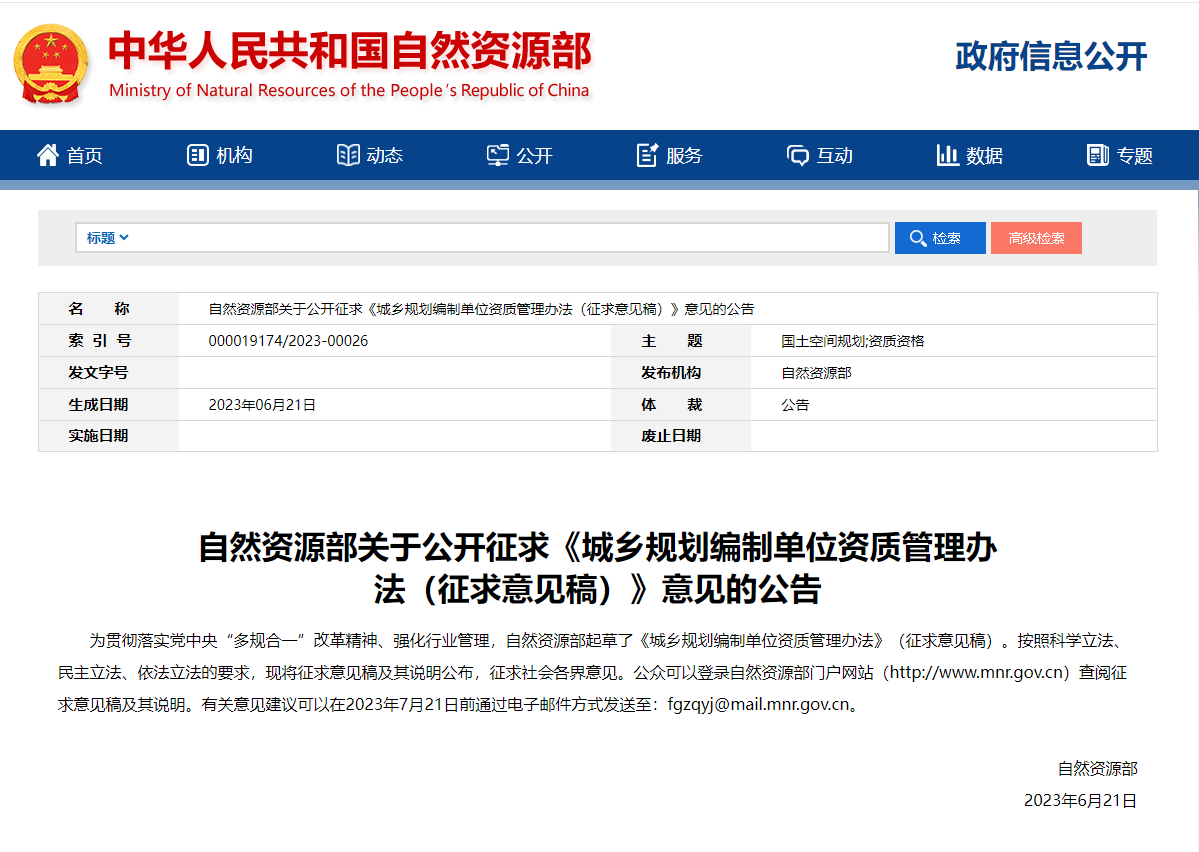Open the 互动 navigation item
1199x852 pixels.
point(819,155)
